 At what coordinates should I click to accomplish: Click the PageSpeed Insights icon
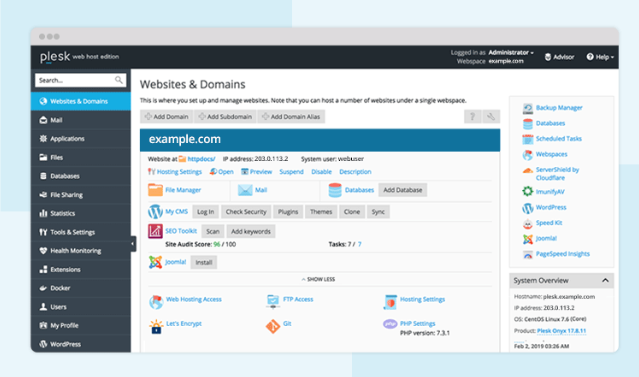click(528, 255)
